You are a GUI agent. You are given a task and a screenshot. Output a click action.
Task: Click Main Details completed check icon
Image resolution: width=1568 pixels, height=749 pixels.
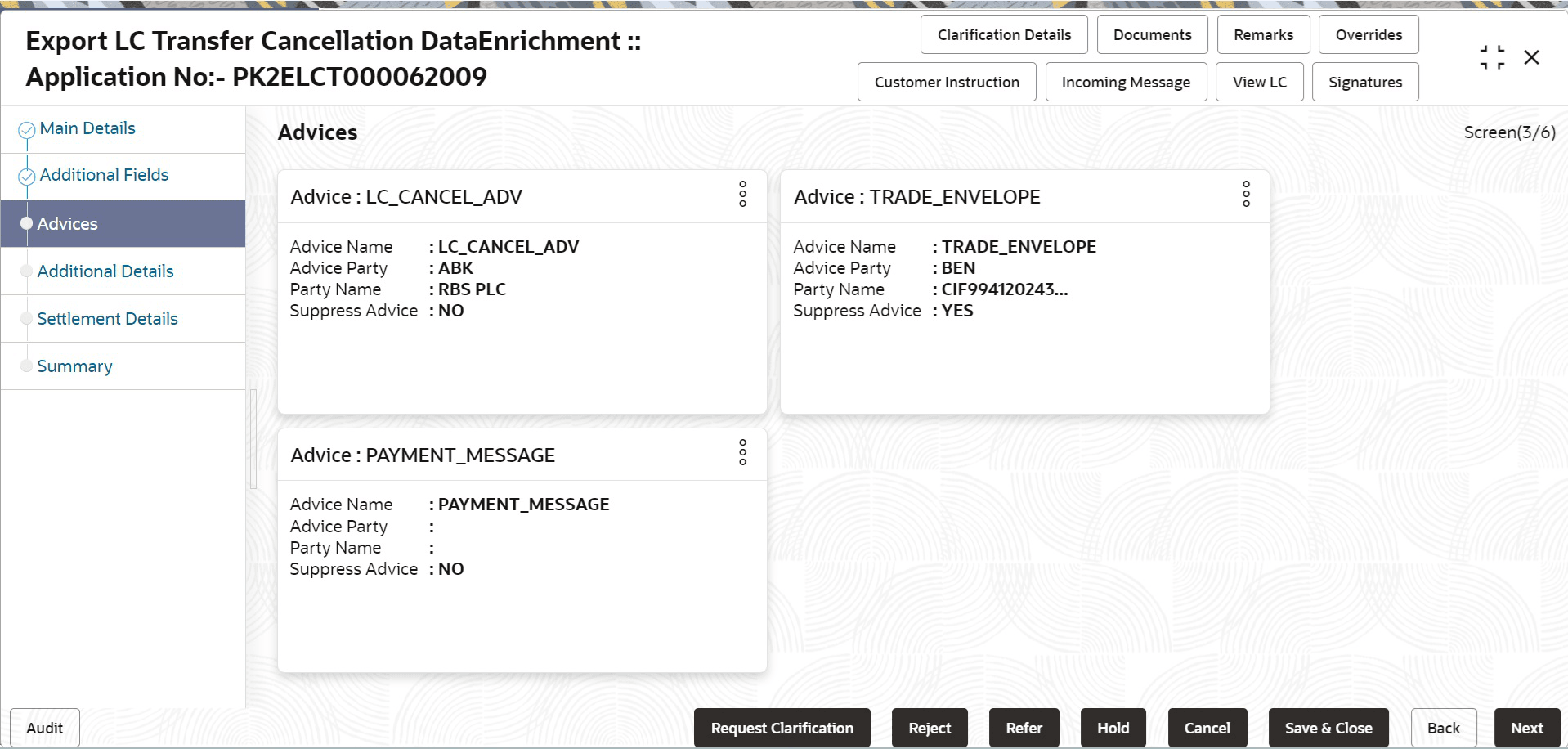[27, 130]
